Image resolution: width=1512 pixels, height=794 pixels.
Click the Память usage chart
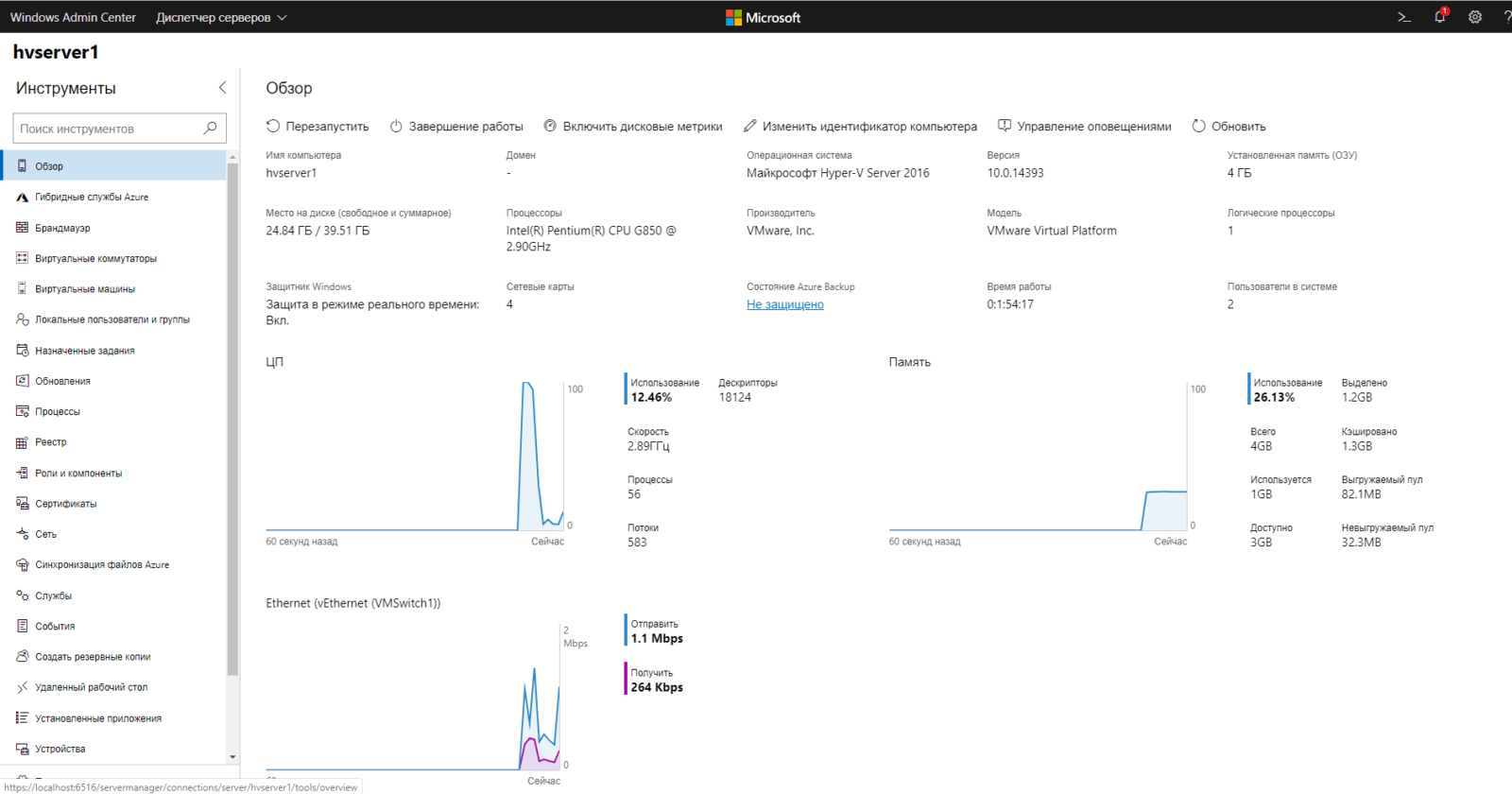pos(1038,456)
